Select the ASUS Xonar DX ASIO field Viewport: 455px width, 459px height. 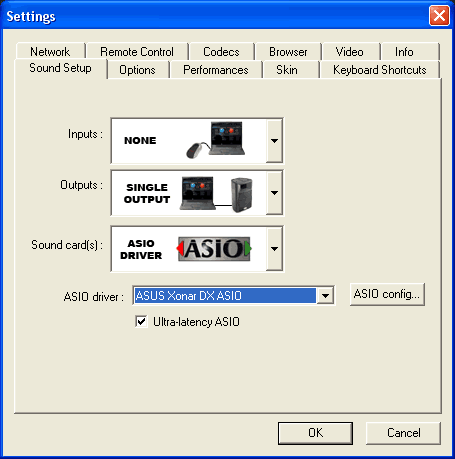click(x=225, y=296)
